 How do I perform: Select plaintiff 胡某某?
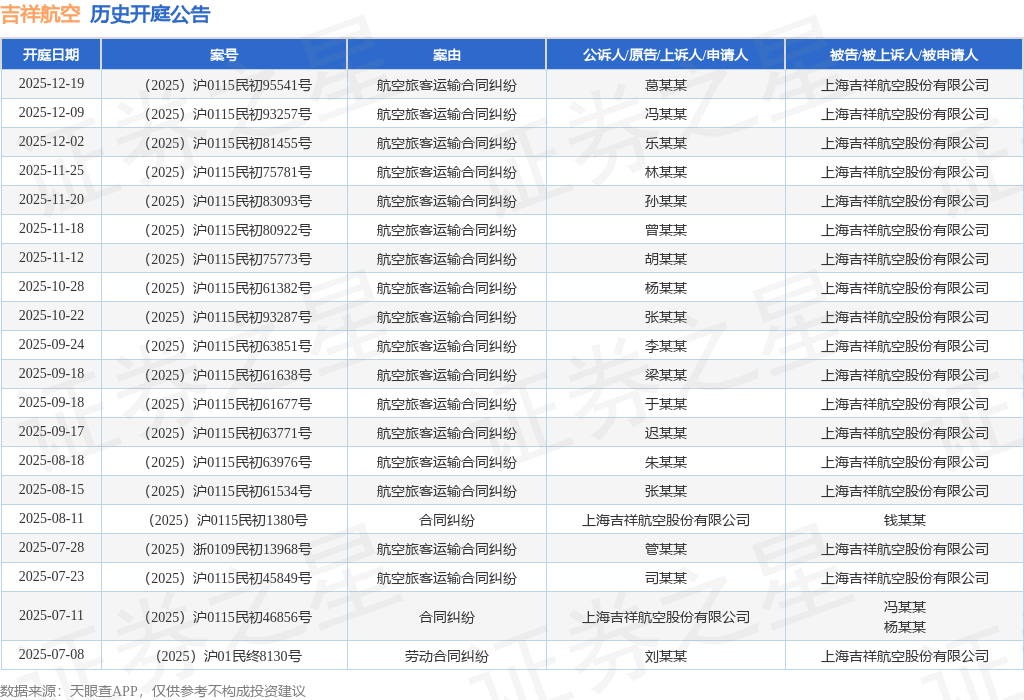665,259
